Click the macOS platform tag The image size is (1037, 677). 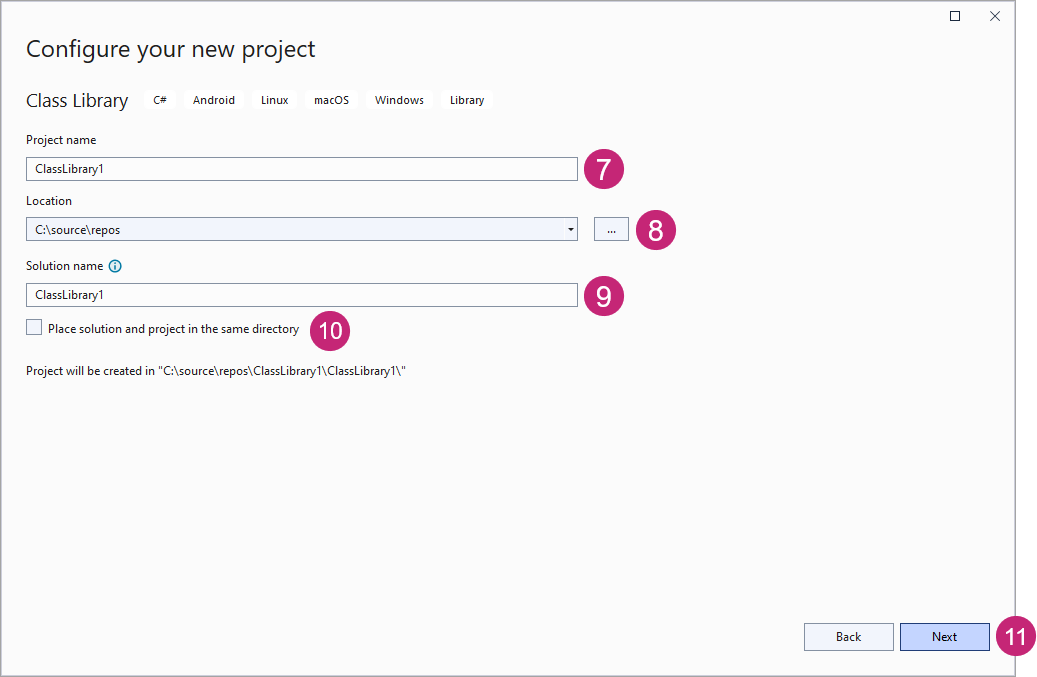(x=331, y=100)
